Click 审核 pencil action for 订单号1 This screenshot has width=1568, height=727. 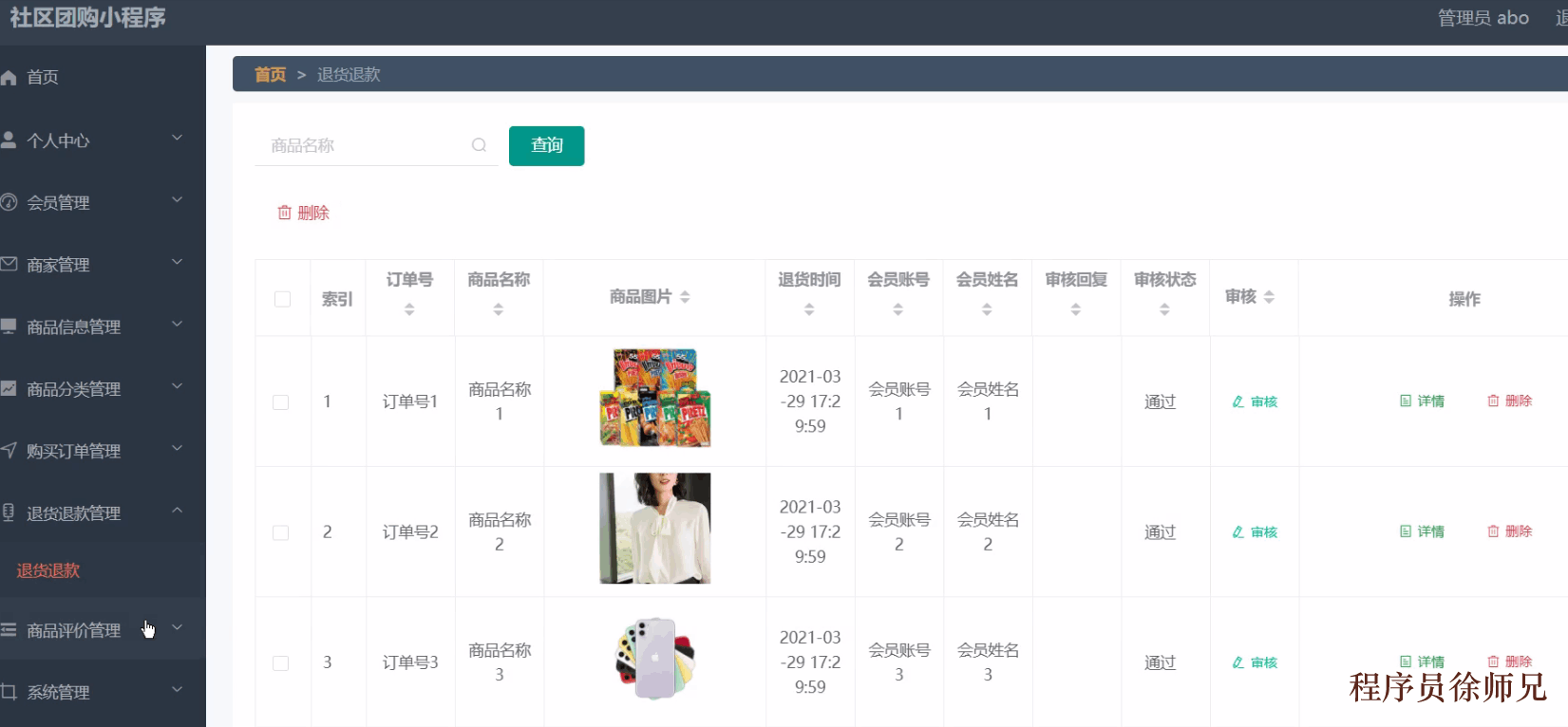pos(1255,401)
